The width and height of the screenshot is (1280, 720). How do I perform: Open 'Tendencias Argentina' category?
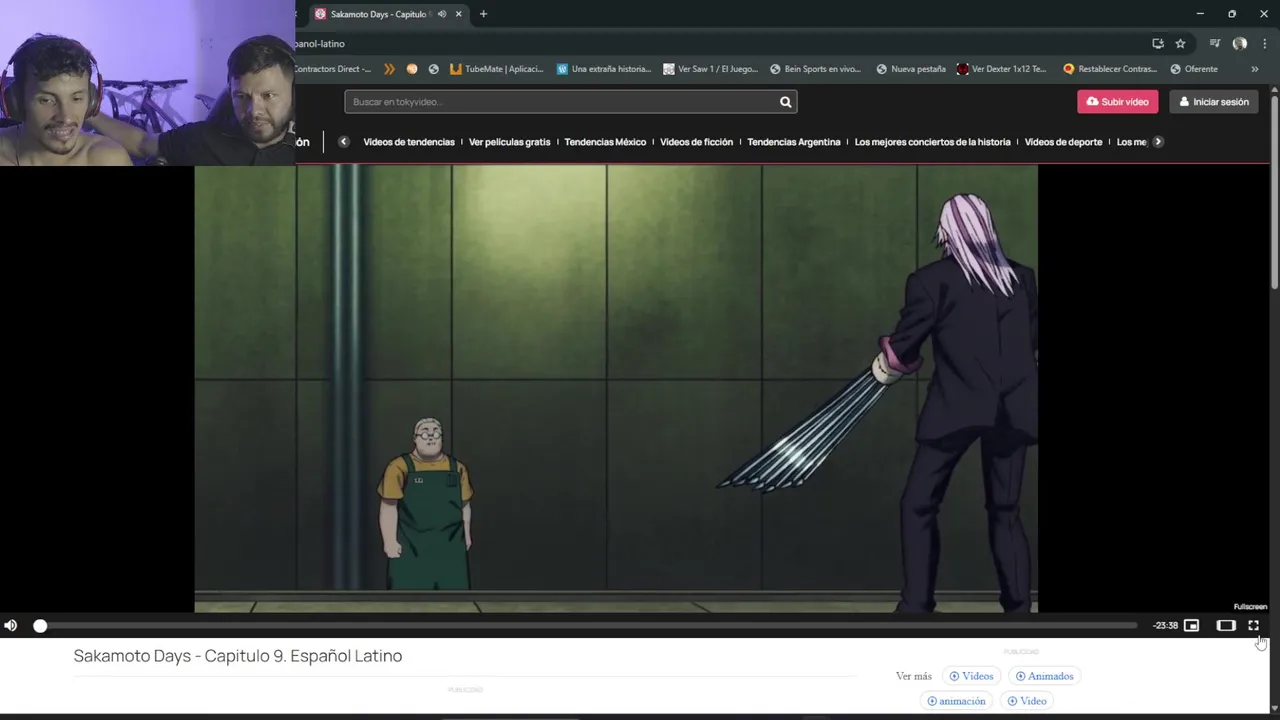pos(793,142)
